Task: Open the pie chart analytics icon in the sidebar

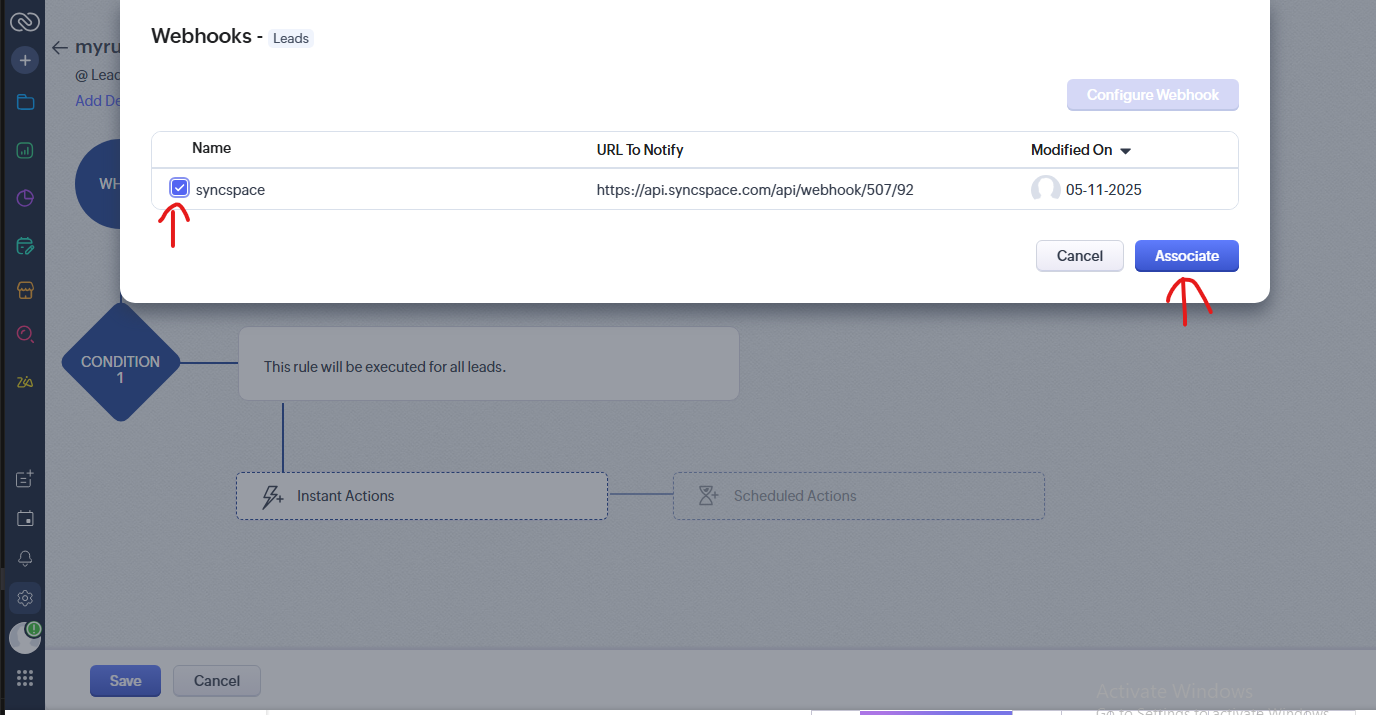Action: [25, 198]
